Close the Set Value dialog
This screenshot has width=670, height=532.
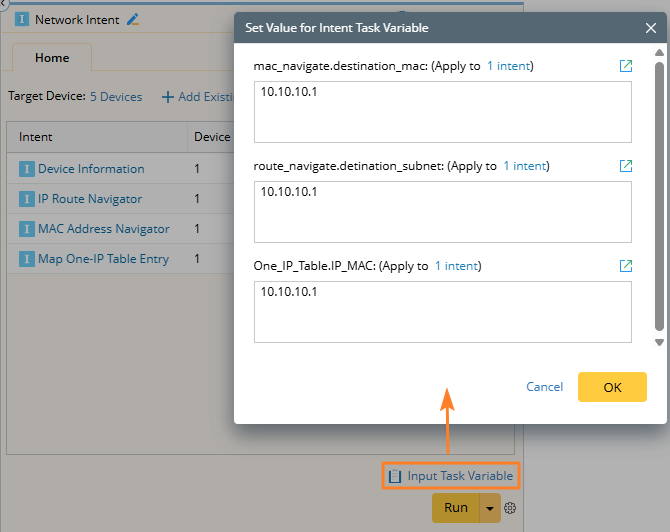pyautogui.click(x=651, y=28)
